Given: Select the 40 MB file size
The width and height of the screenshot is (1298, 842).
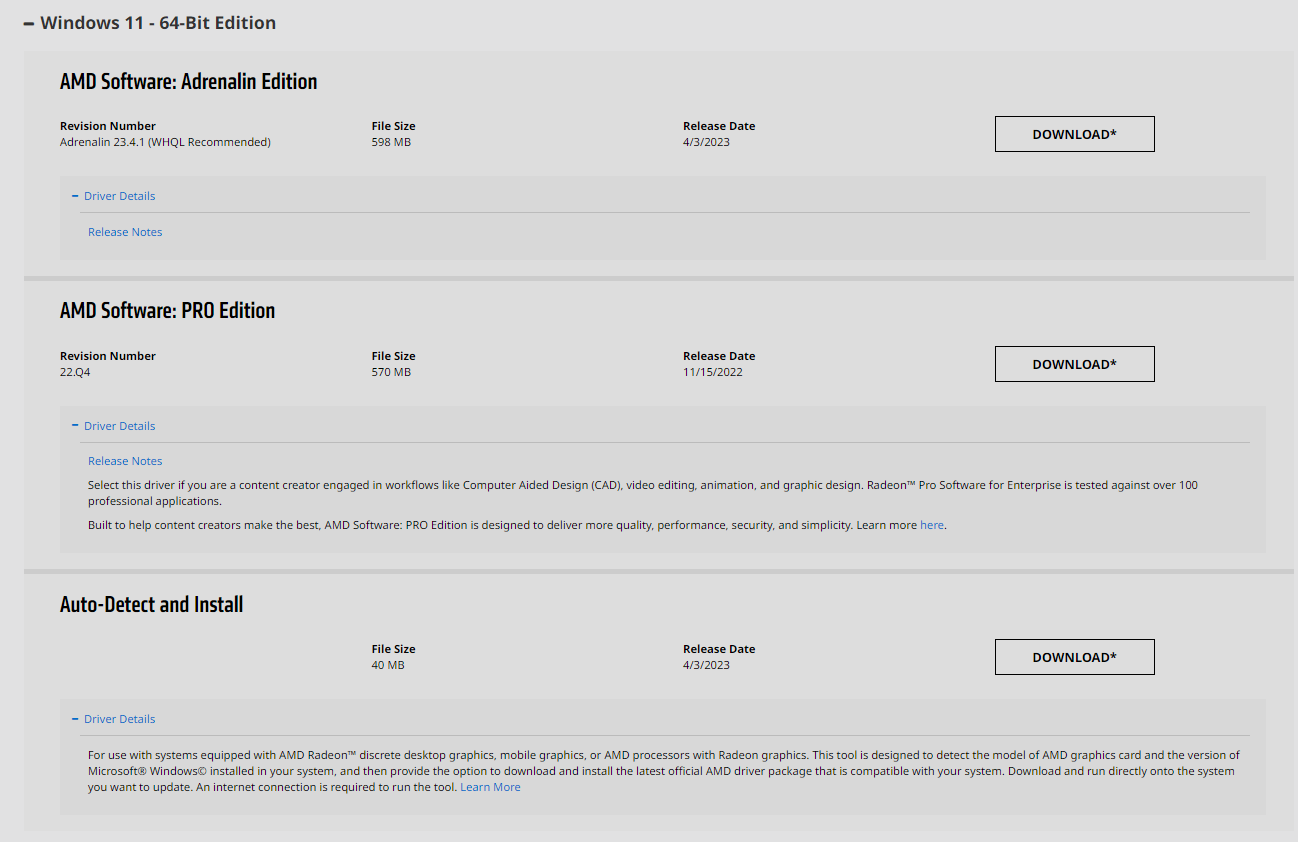Looking at the screenshot, I should tap(388, 665).
